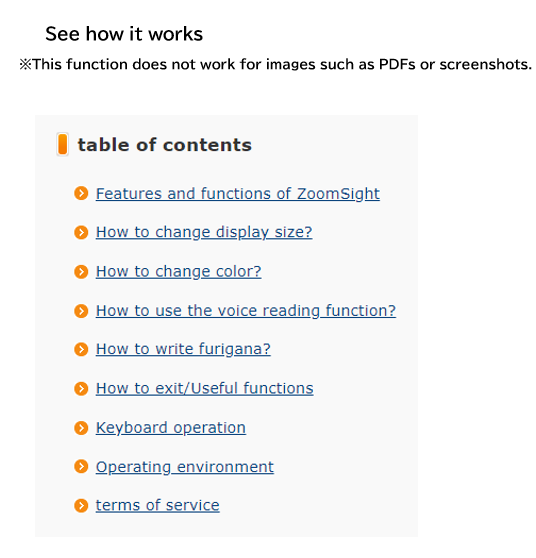Screen dimensions: 536x558
Task: Jump to the Keyboard operation section
Action: [x=170, y=428]
